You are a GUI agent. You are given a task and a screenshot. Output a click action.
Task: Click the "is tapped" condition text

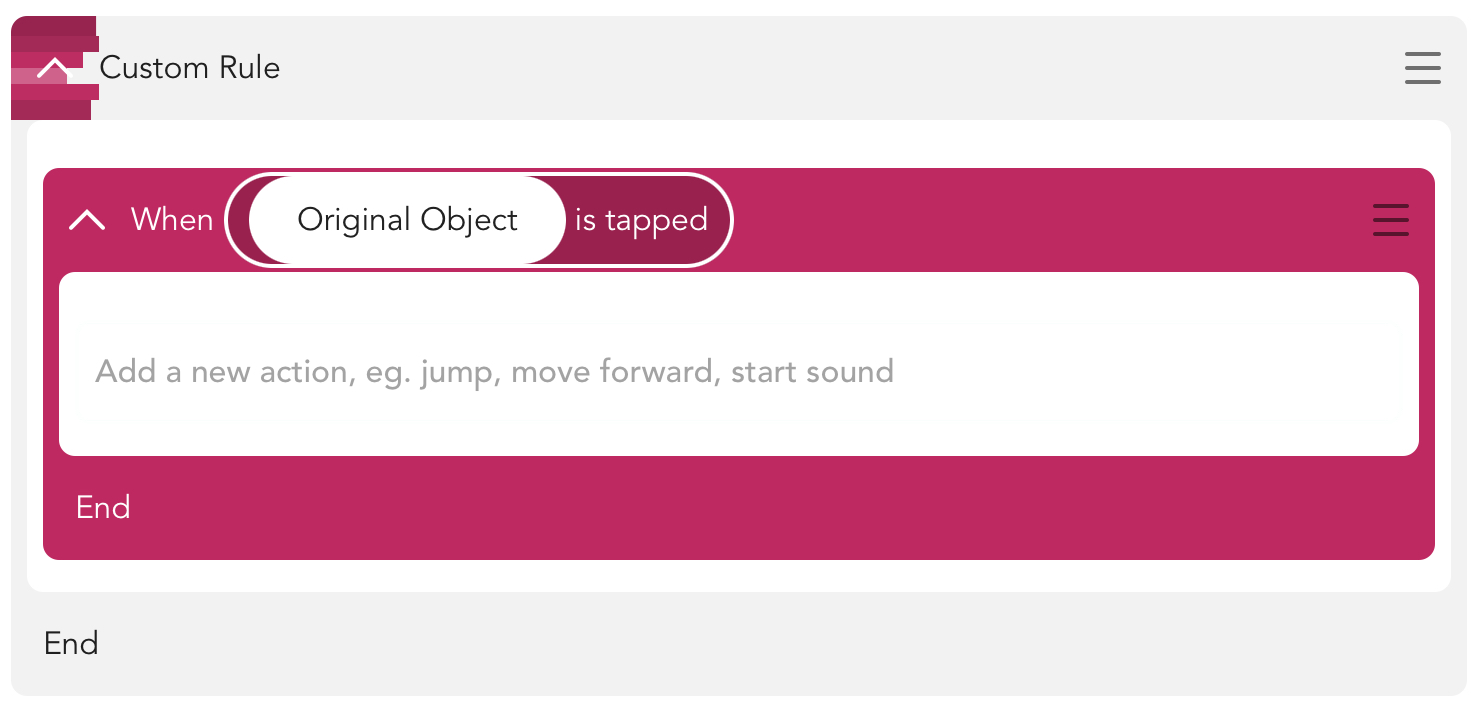point(641,220)
